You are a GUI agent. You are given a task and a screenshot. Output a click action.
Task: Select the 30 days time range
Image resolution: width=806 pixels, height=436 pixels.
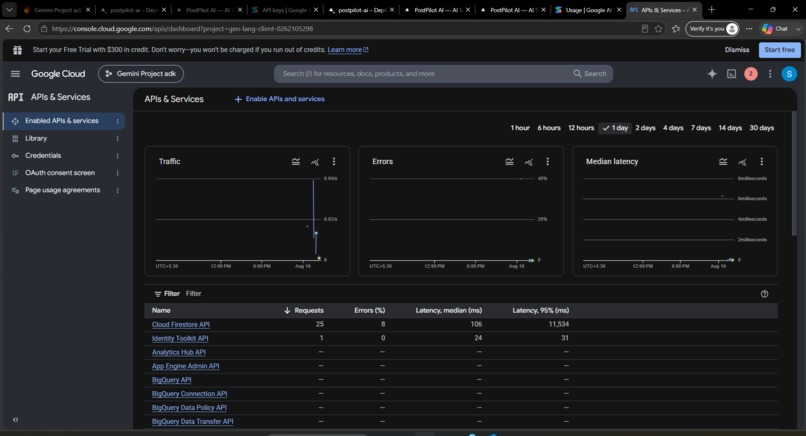[761, 128]
